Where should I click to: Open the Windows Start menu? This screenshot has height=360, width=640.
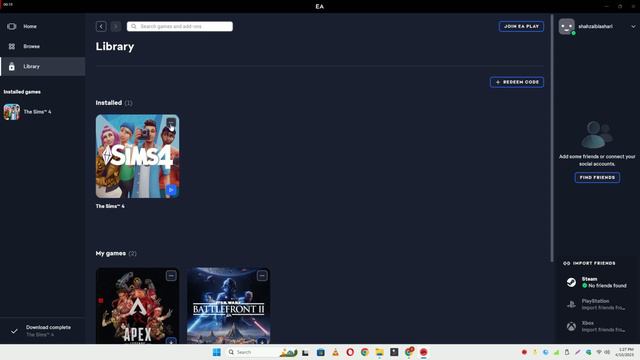click(217, 352)
